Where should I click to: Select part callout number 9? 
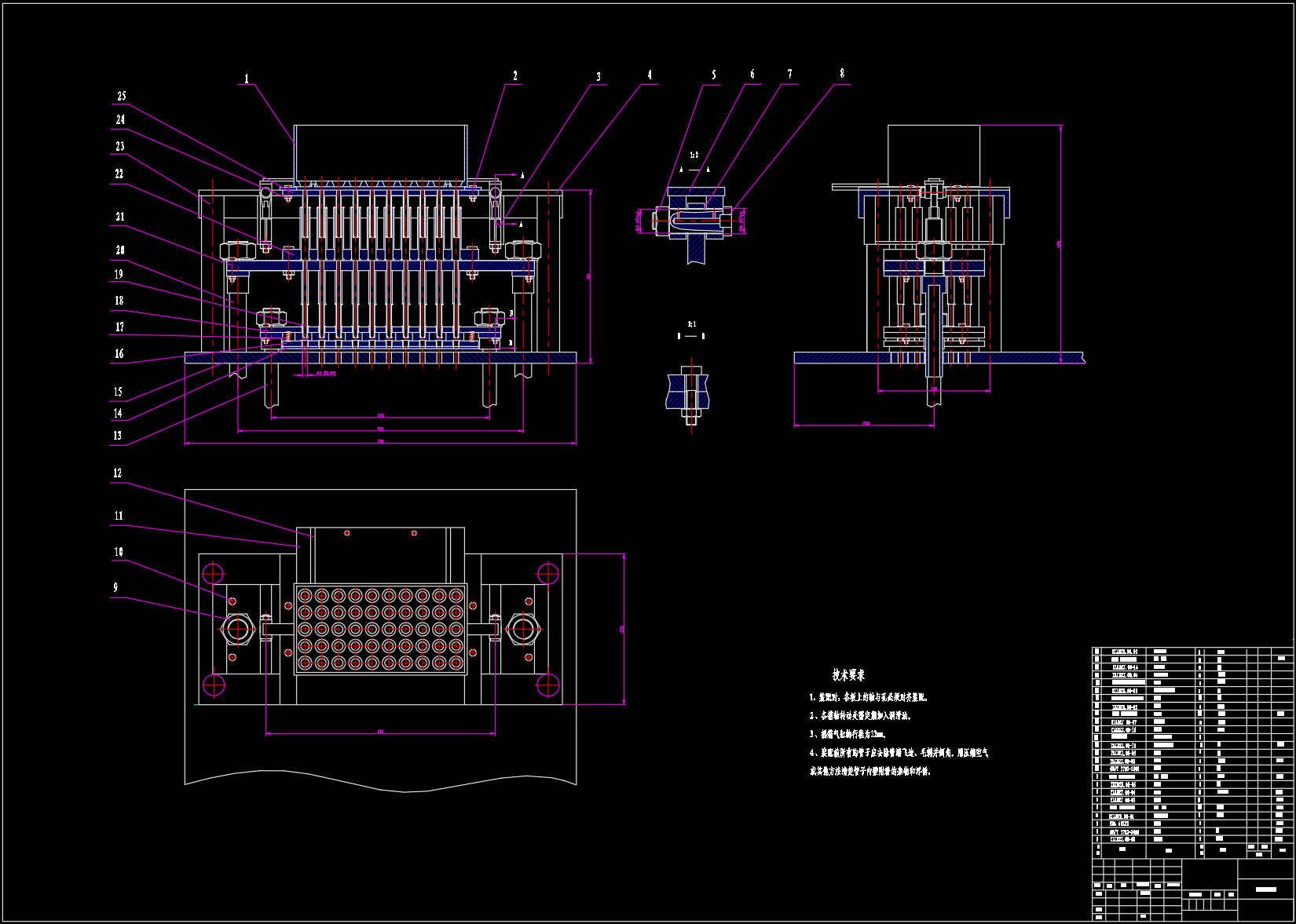tap(115, 588)
